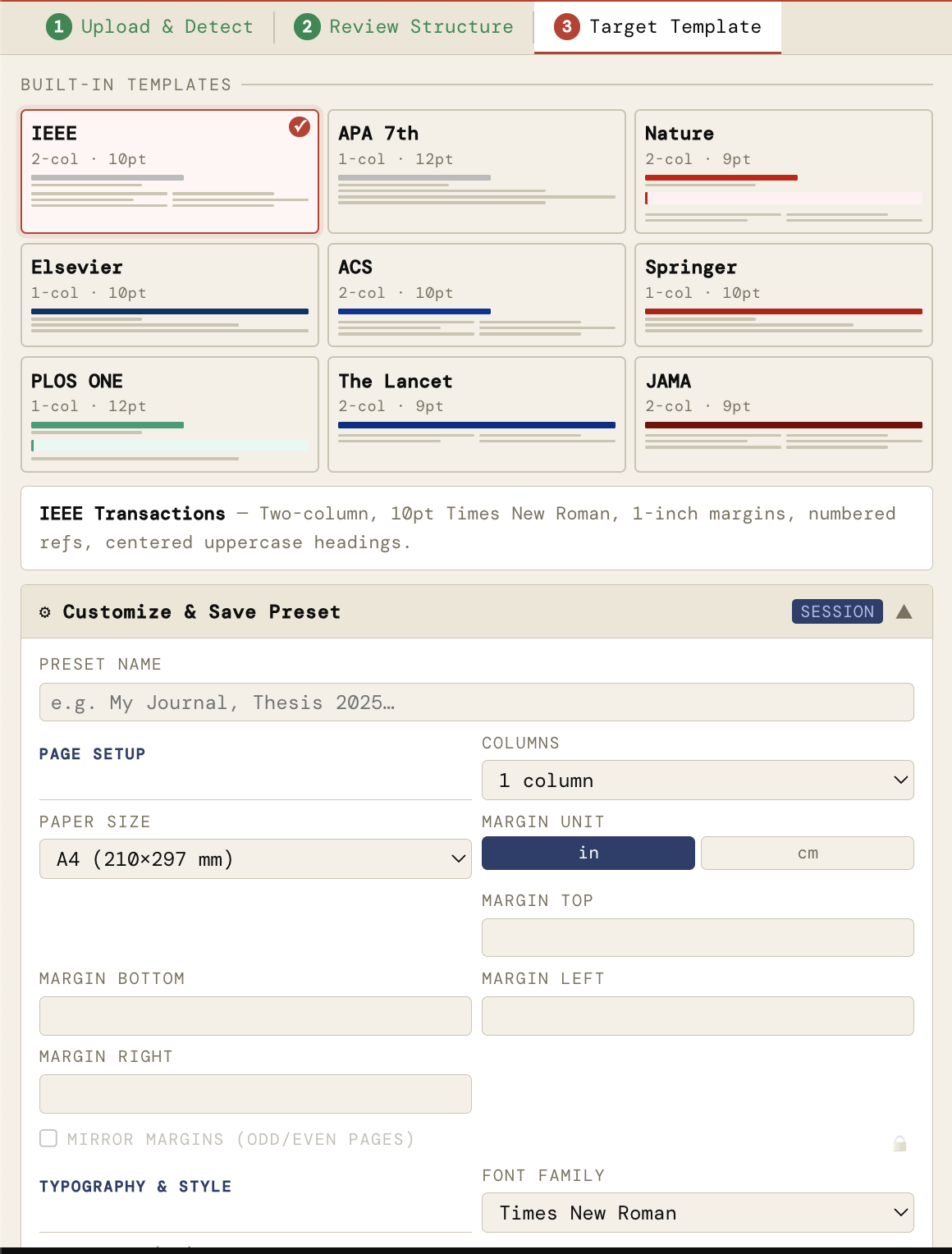Screen dimensions: 952x1254
Task: Collapse the Customize & Save Preset panel
Action: [x=904, y=611]
